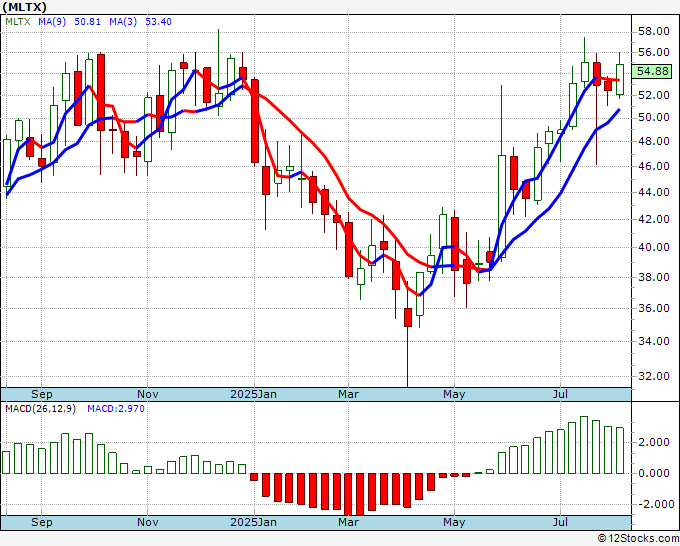The width and height of the screenshot is (680, 546).
Task: Click the MACD(26,12,9) indicator label
Action: [40, 409]
